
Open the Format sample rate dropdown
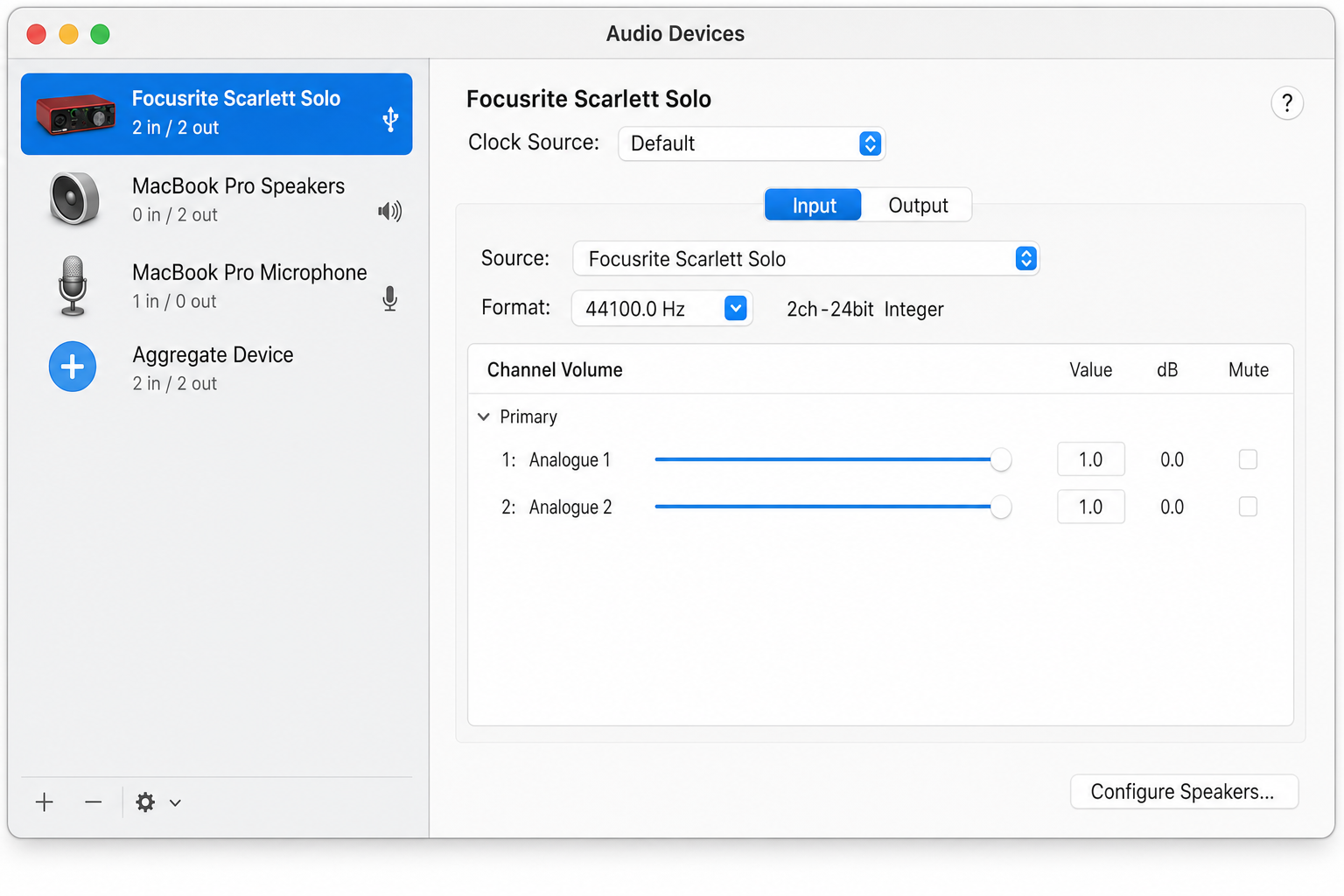point(661,309)
